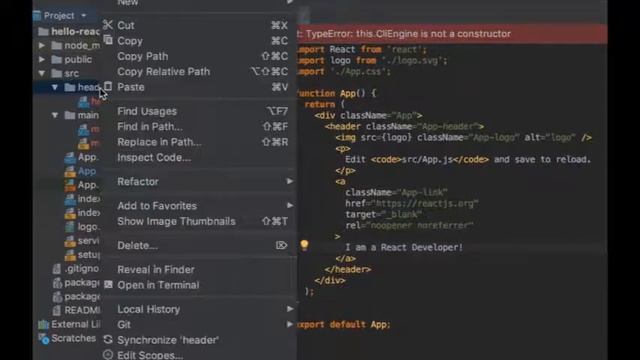
Task: Collapse the src folder arrow
Action: point(42,73)
